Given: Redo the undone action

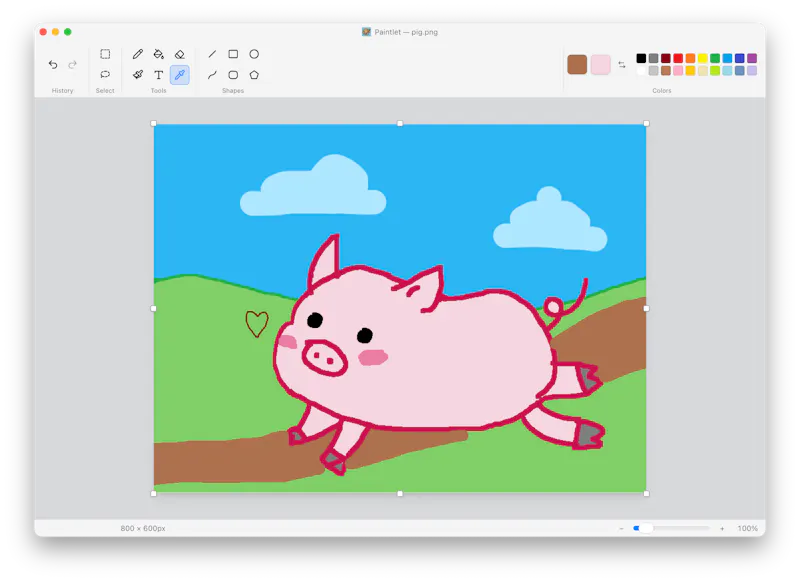Looking at the screenshot, I should 72,64.
